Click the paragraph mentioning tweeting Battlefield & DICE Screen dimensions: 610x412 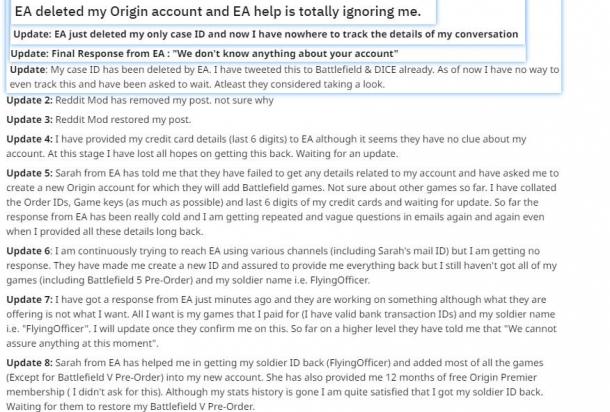tap(284, 77)
